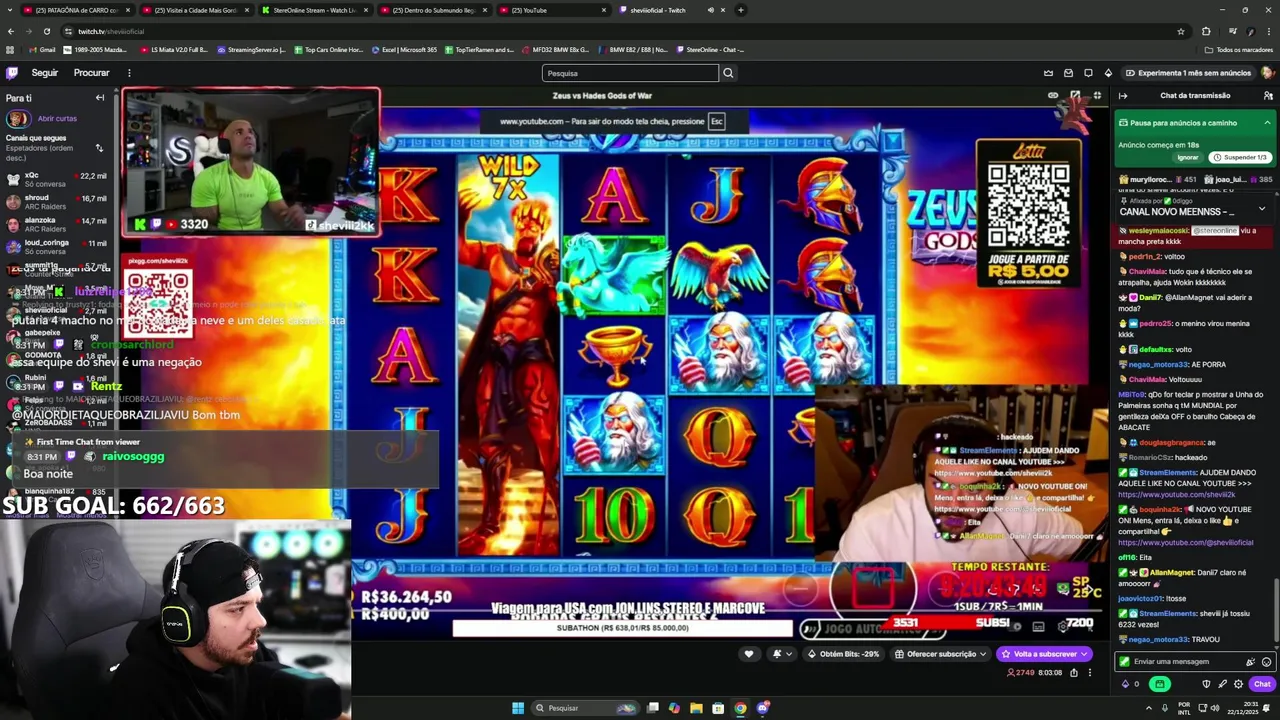Open the cheer bits icon in chat input
Viewport: 1280px width, 720px height.
point(1250,662)
